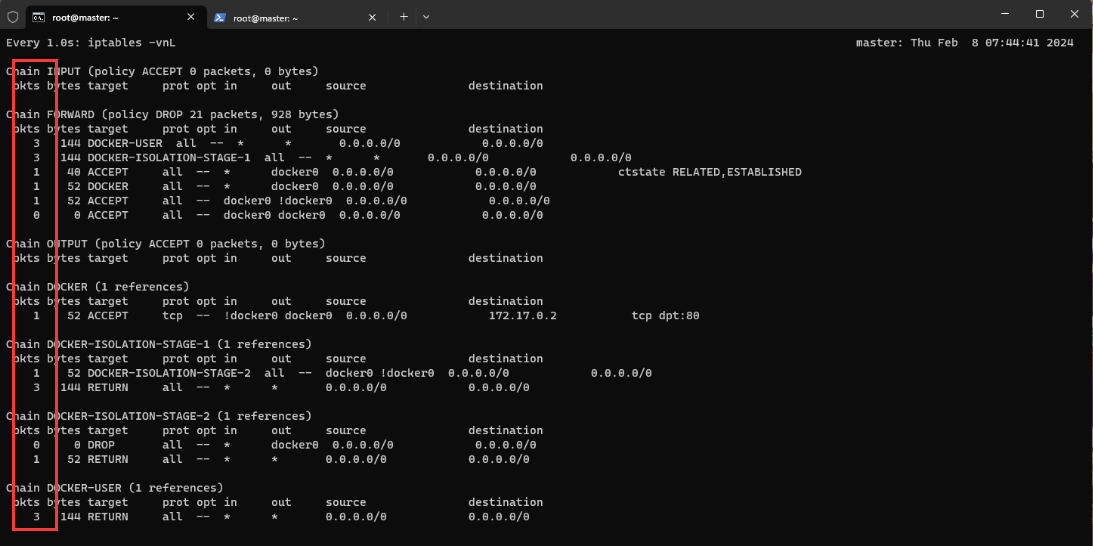Click the DOCKER-ISOLATION-STAGE-2 target in the rule row

click(169, 373)
